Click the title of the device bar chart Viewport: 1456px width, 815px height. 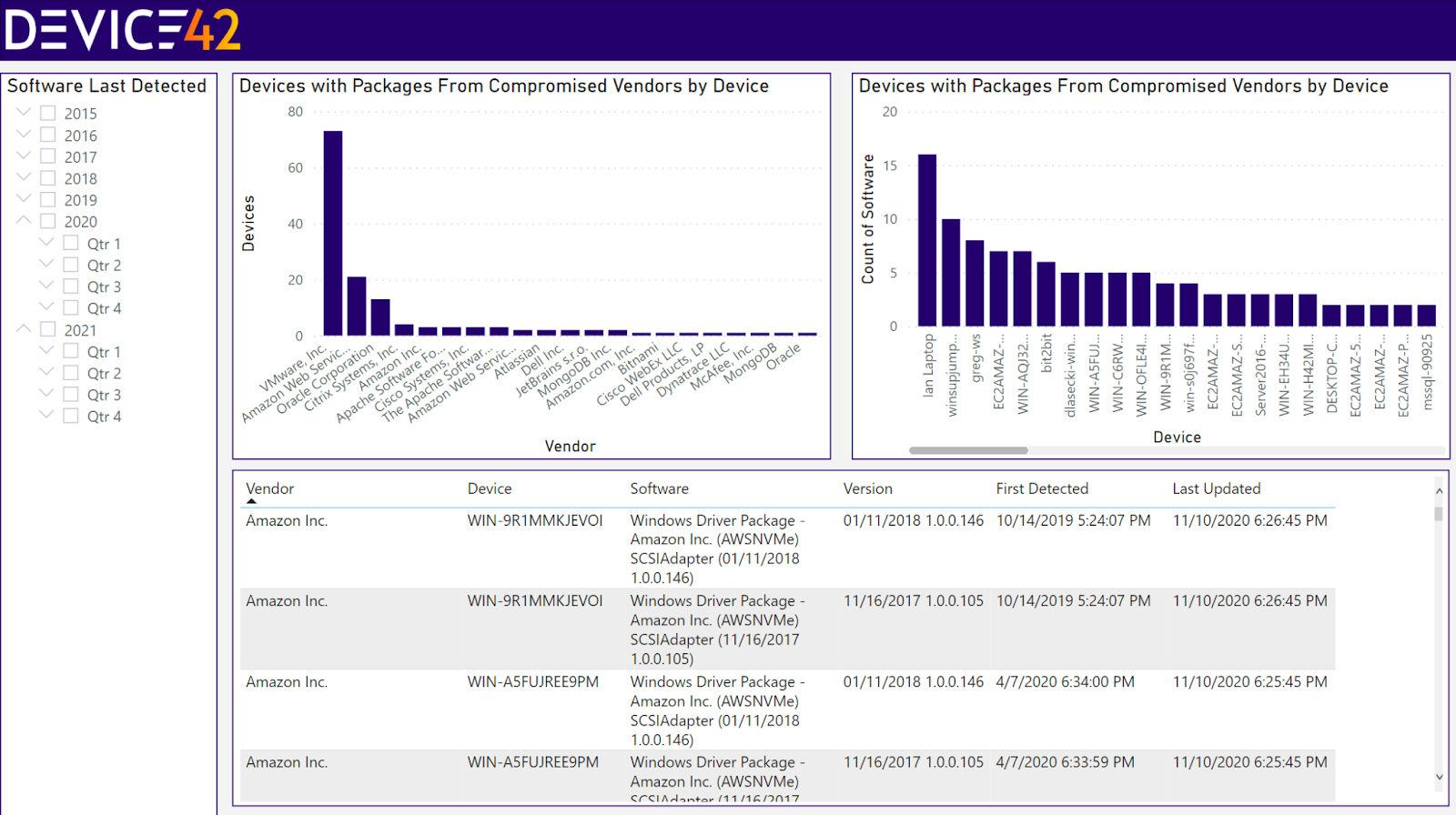pos(1124,86)
